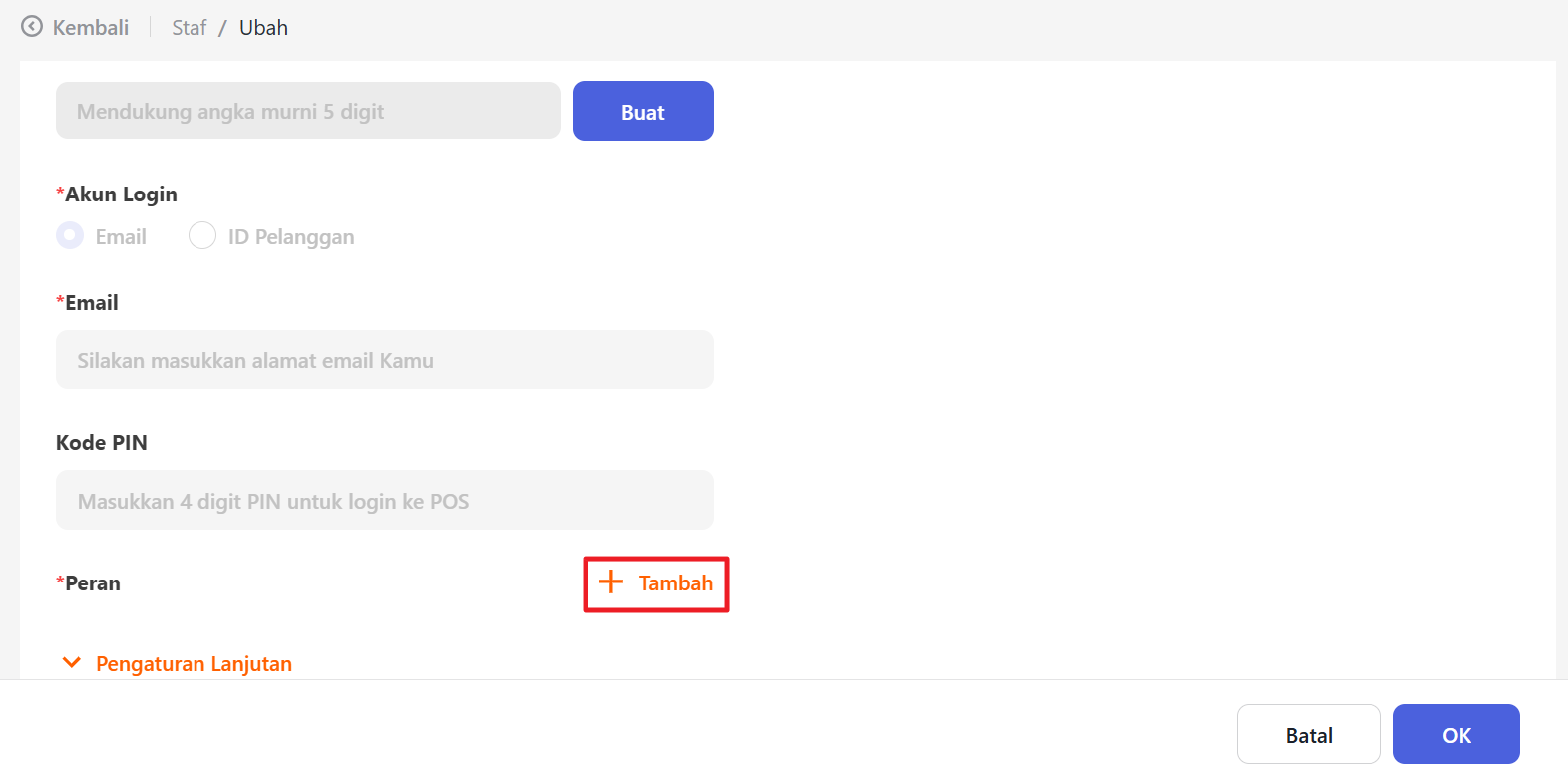Click the Kode PIN field label

coord(102,443)
